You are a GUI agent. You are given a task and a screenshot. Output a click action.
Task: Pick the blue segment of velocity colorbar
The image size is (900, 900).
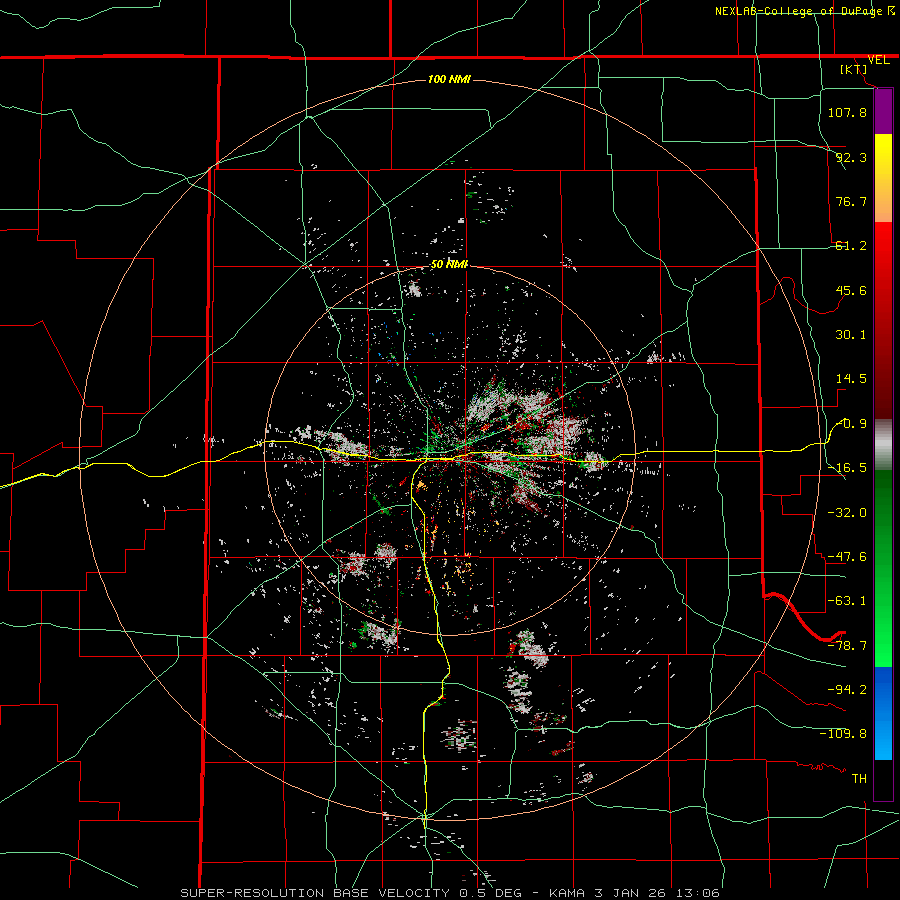tap(883, 713)
